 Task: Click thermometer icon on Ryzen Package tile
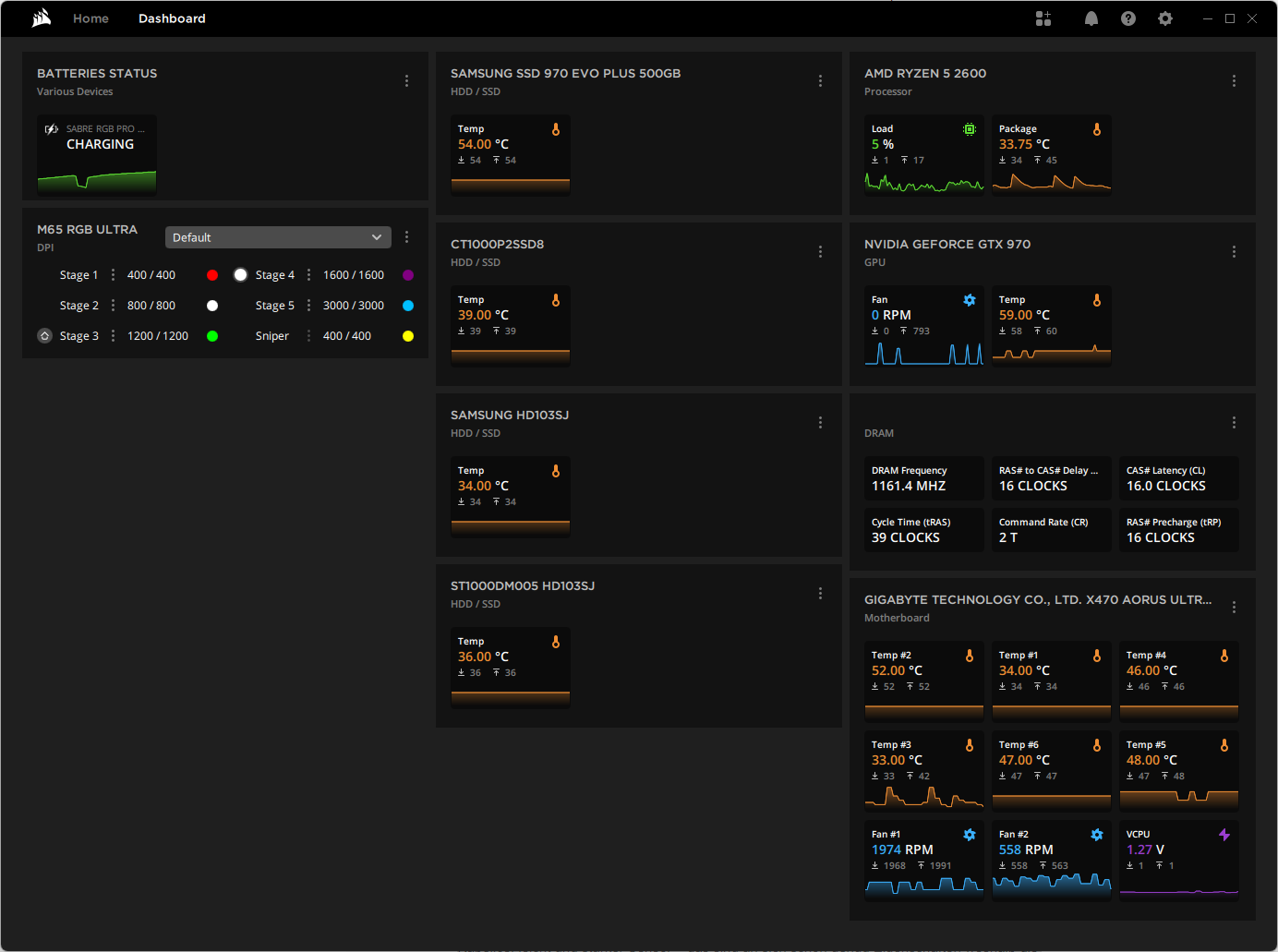pos(1097,130)
